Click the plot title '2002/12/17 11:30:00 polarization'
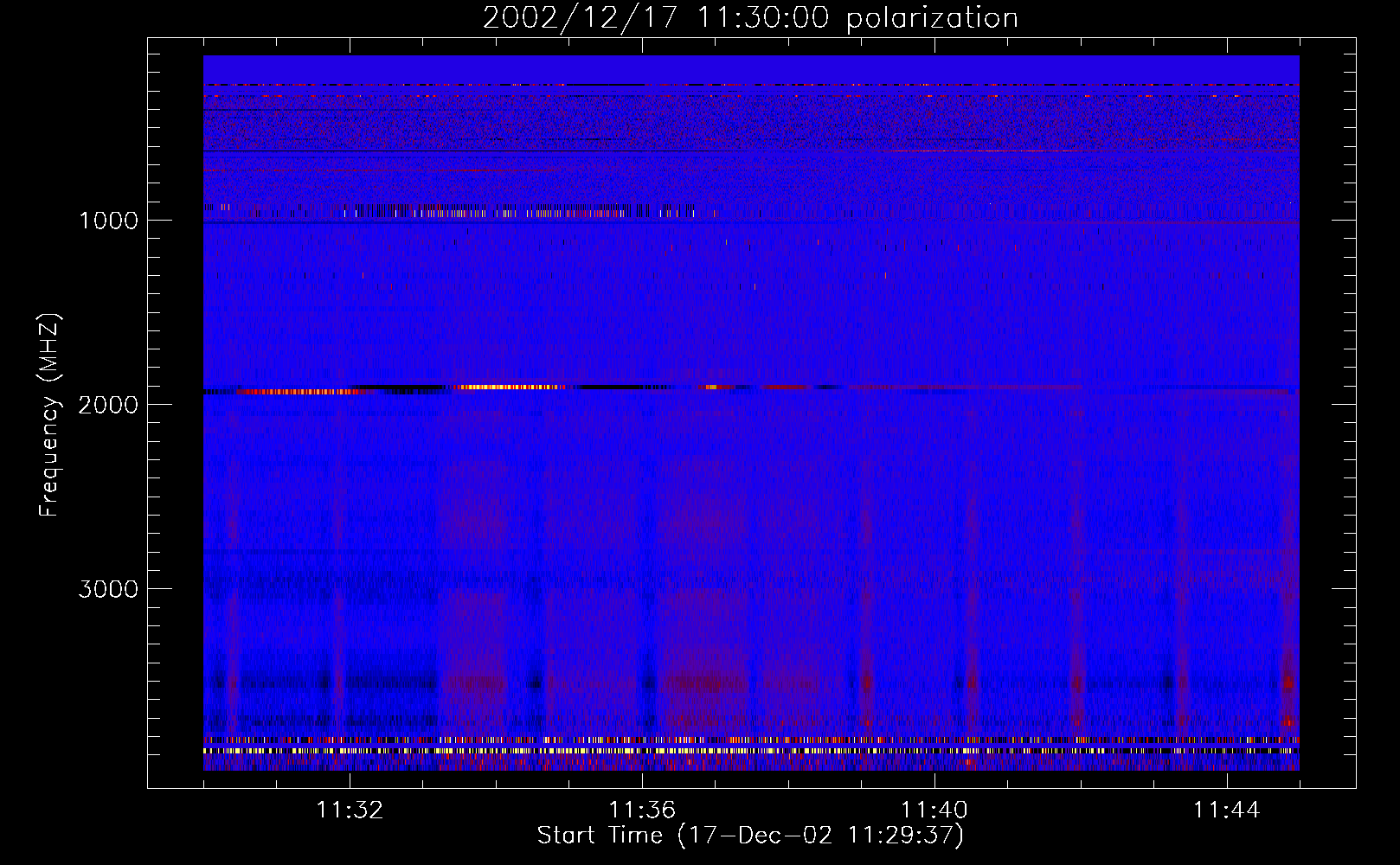The height and width of the screenshot is (865, 1400). [750, 18]
